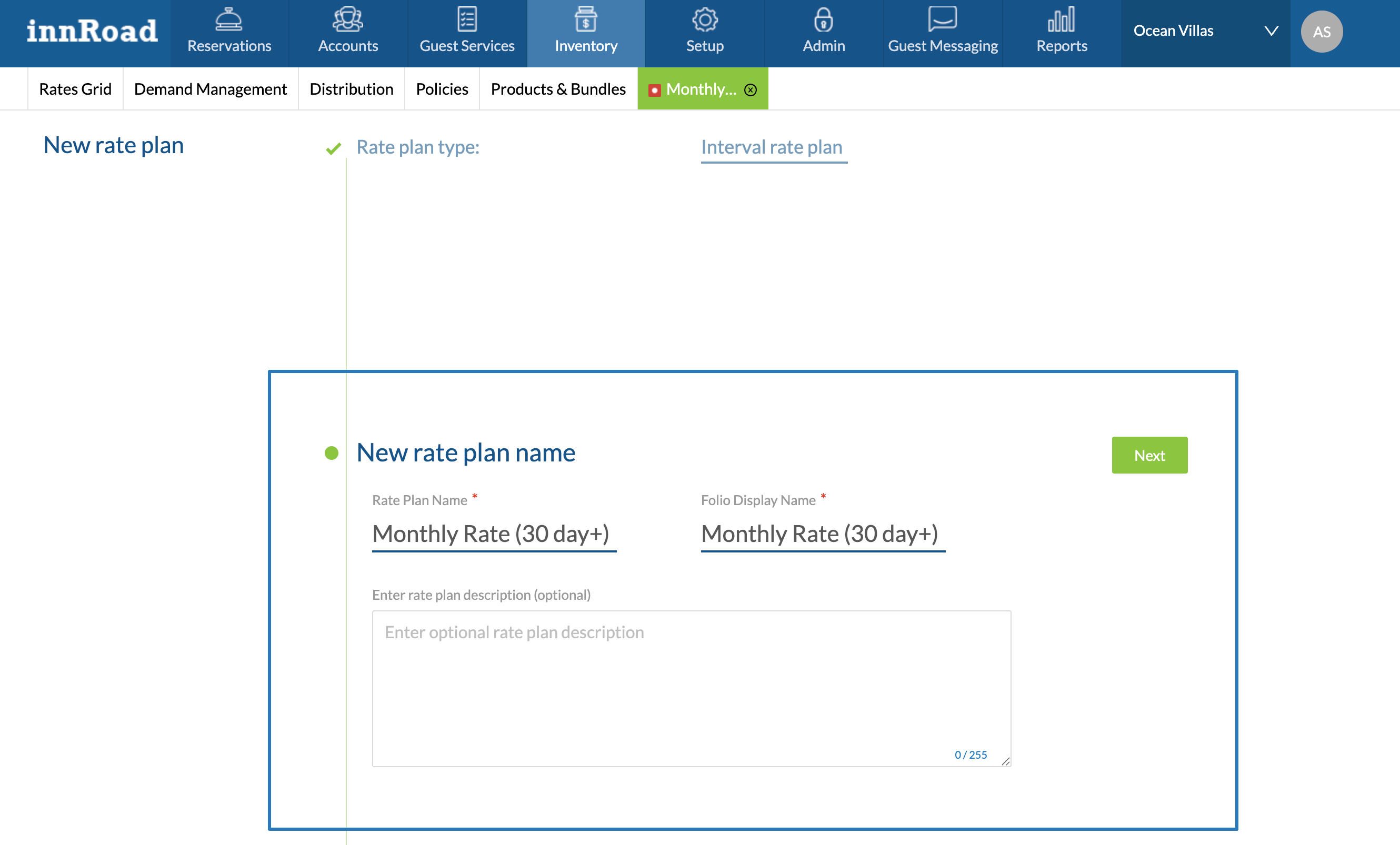Viewport: 1400px width, 845px height.
Task: Open Reservations bell icon
Action: [x=229, y=21]
